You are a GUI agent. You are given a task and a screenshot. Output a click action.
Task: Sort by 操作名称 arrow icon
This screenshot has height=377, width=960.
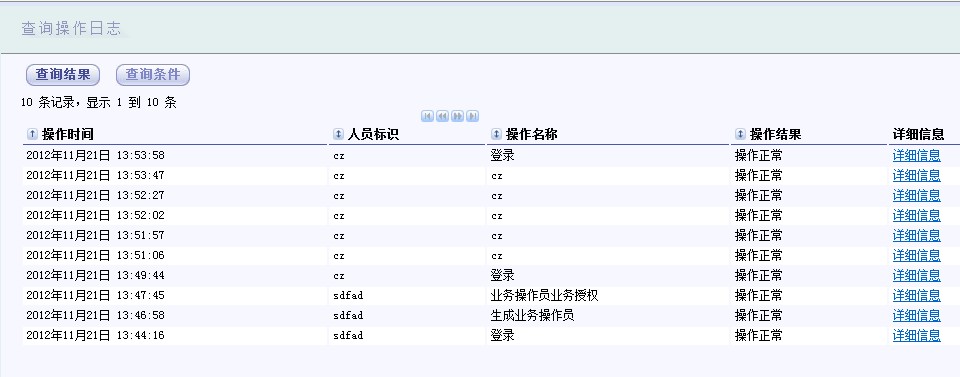(497, 134)
